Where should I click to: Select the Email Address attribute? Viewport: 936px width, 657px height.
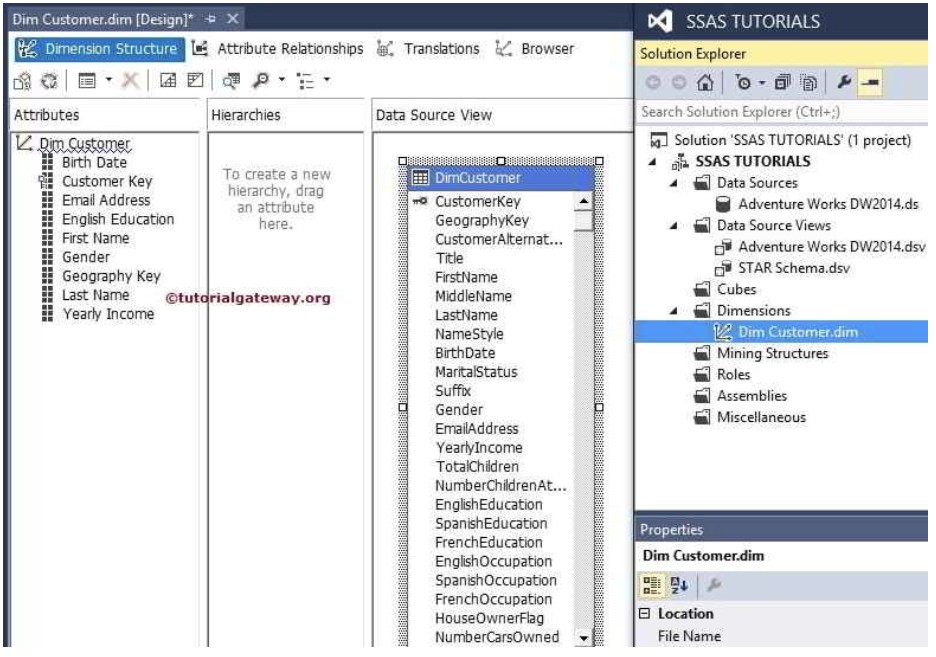coord(106,201)
